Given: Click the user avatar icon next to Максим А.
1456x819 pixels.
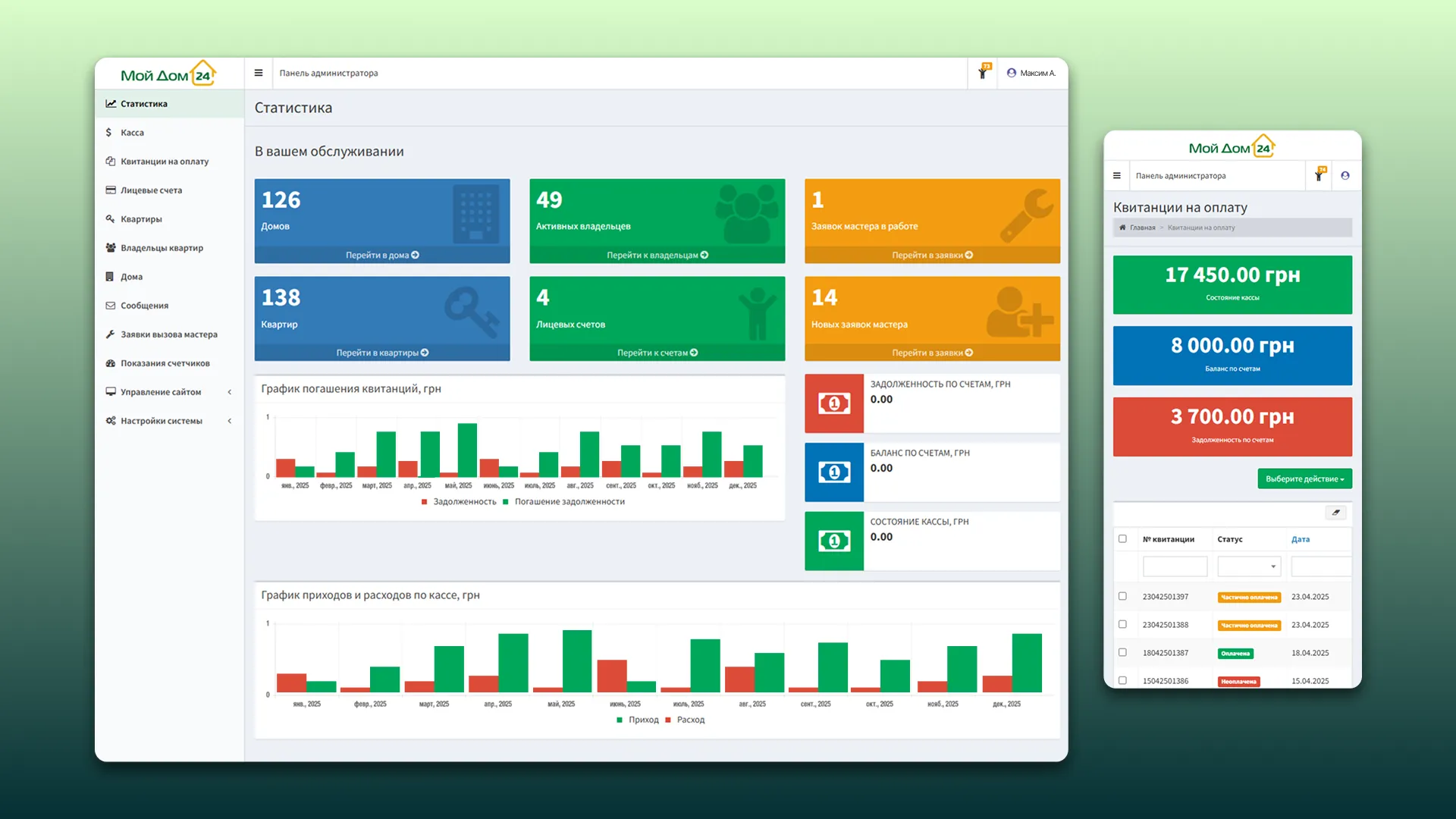Looking at the screenshot, I should click(x=1011, y=73).
